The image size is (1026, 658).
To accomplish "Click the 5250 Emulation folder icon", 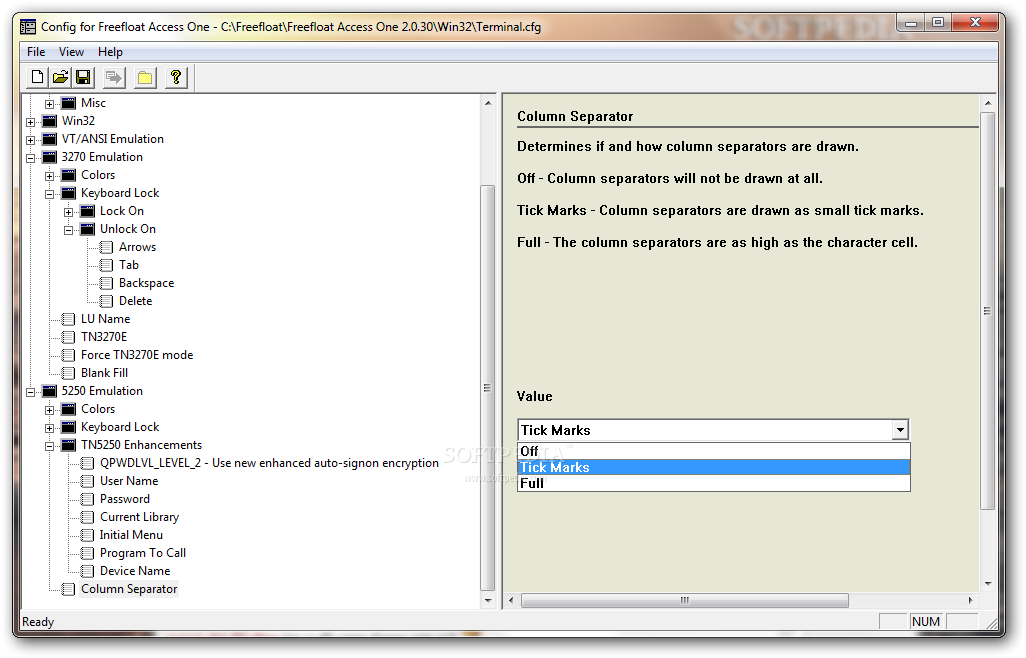I will 50,390.
